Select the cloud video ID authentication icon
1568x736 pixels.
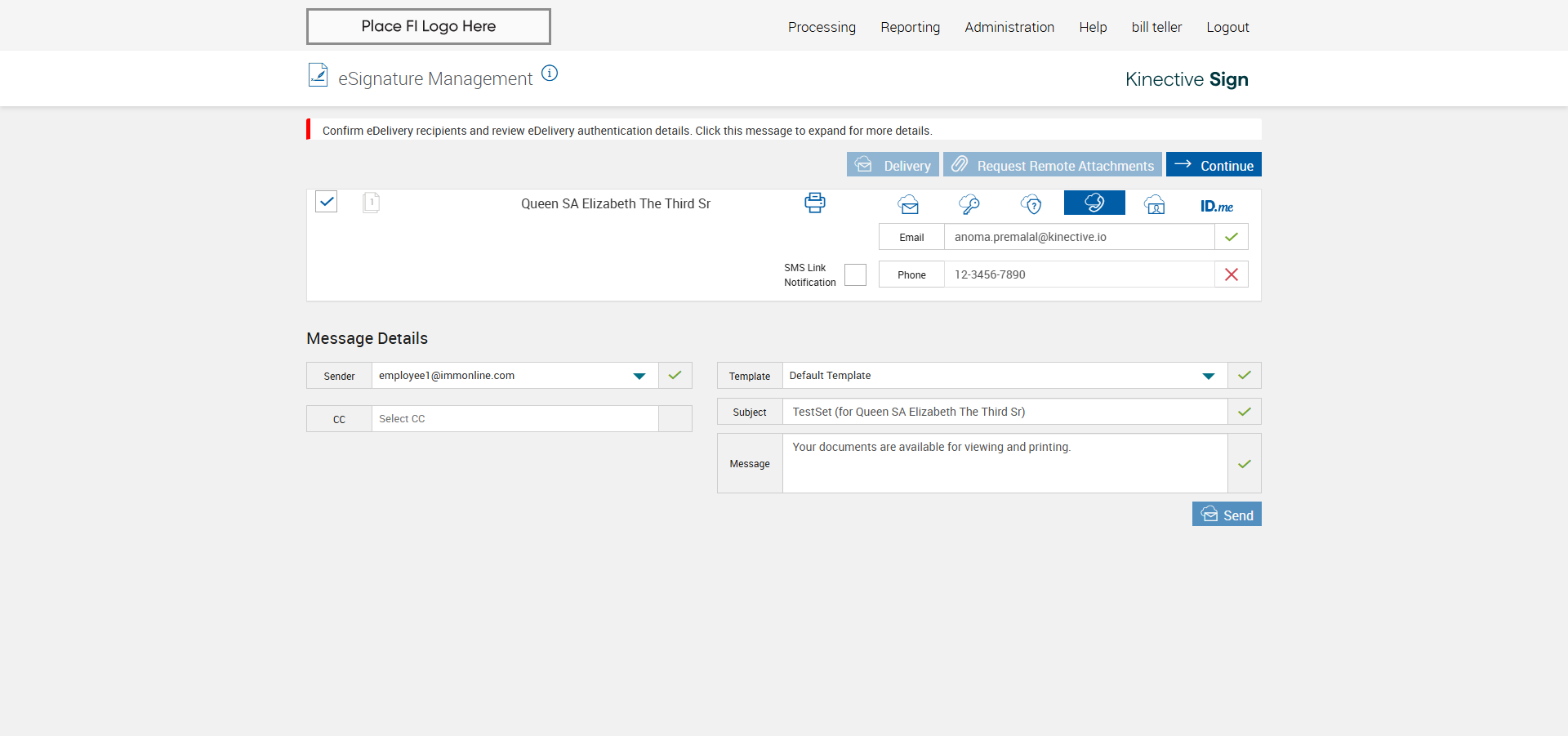1155,204
